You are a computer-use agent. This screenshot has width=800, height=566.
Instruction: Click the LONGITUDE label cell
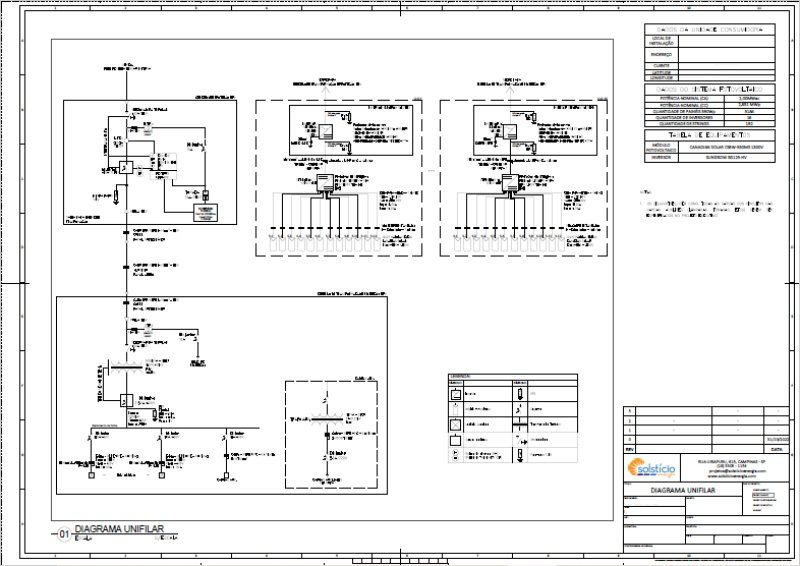662,78
